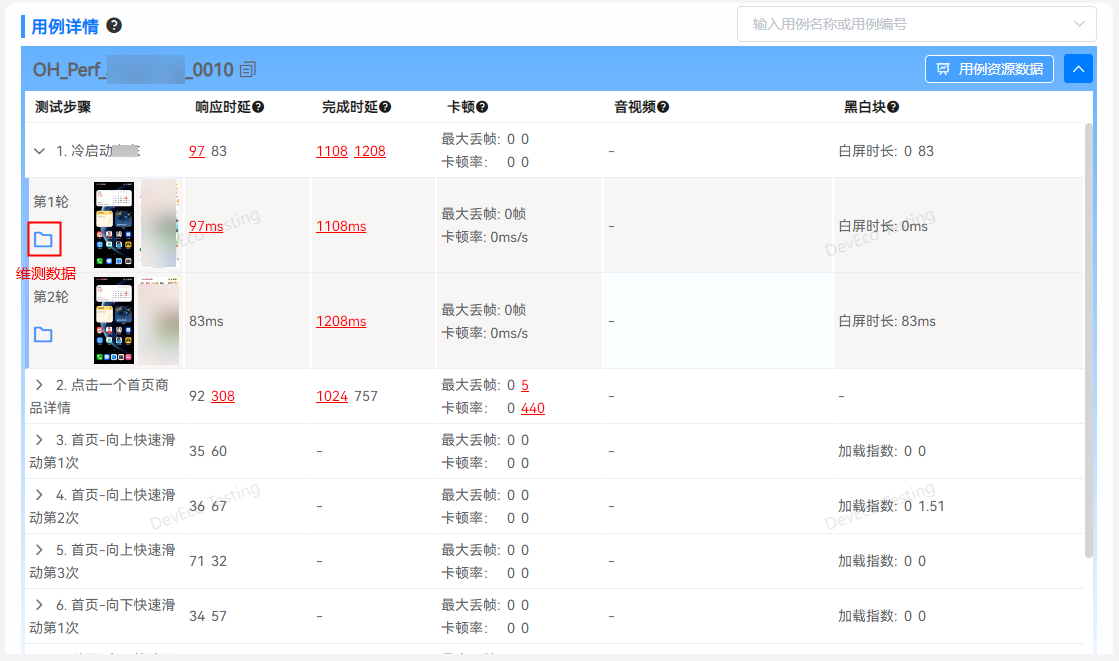Viewport: 1119px width, 661px height.
Task: Open first screenshot thumbnail in 第1轮
Action: [113, 224]
